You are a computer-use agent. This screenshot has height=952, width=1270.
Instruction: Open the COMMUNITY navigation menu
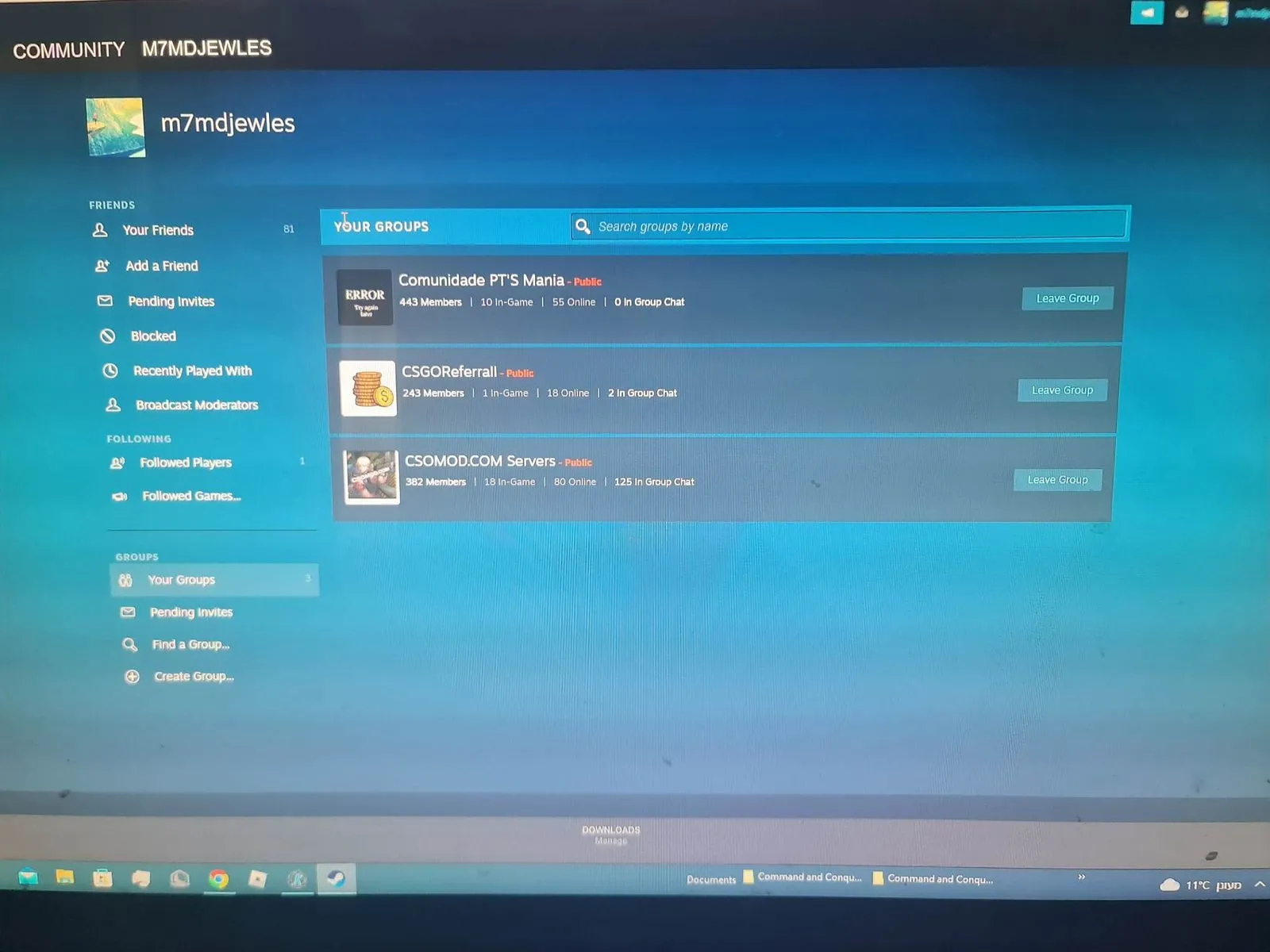click(69, 50)
